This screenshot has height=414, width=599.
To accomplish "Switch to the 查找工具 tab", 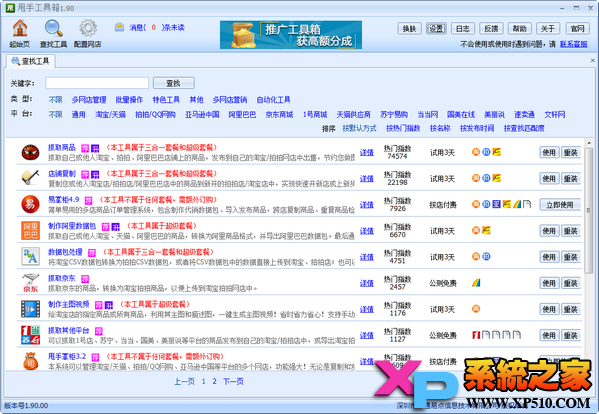I will click(x=31, y=61).
